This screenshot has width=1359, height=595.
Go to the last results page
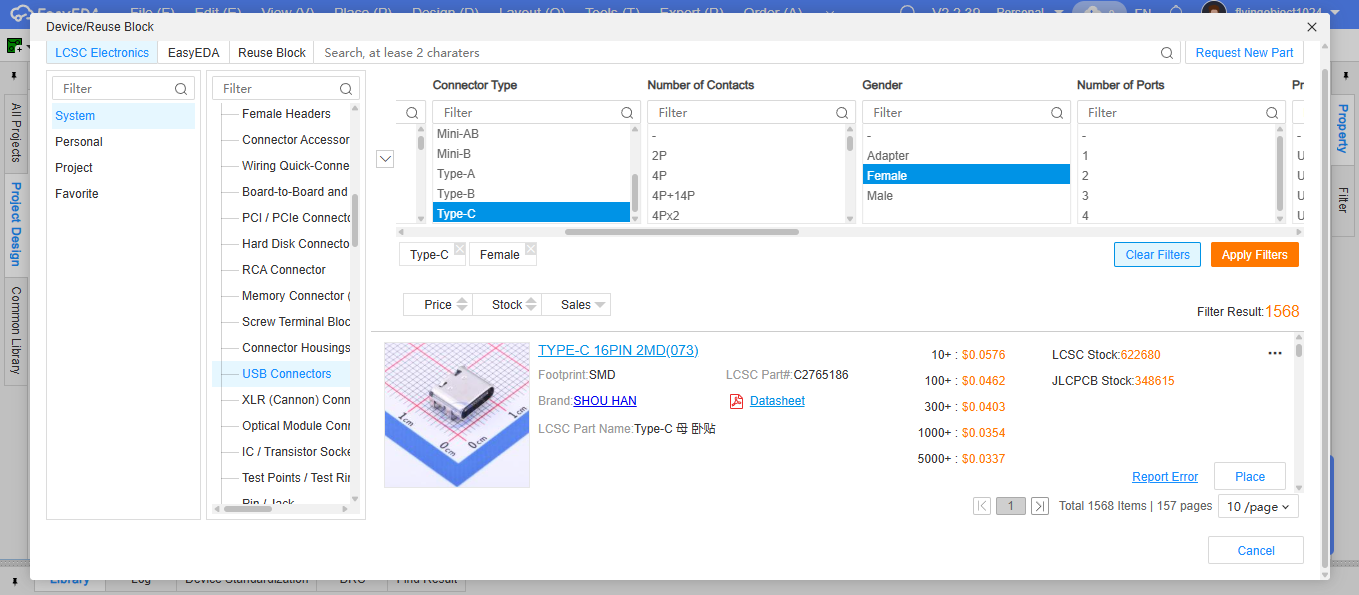point(1039,506)
